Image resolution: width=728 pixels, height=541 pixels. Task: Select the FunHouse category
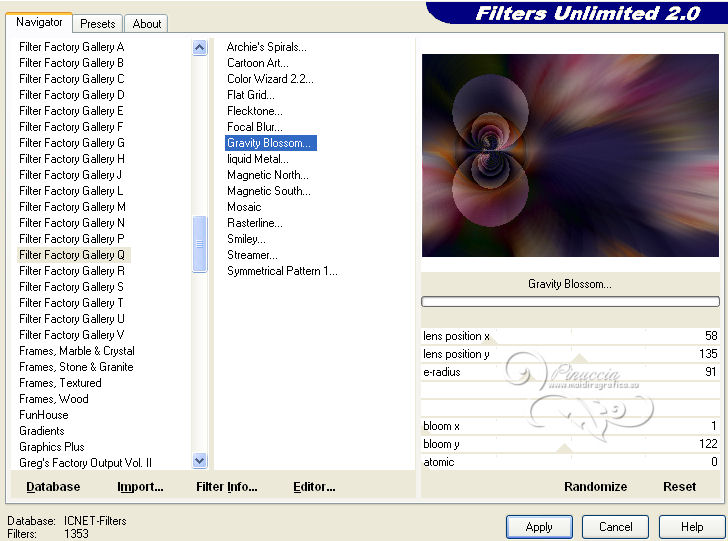click(x=44, y=415)
